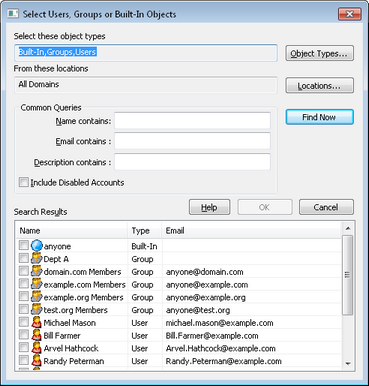The height and width of the screenshot is (386, 369).
Task: Enable Include Disabled Accounts checkbox
Action: (x=24, y=182)
